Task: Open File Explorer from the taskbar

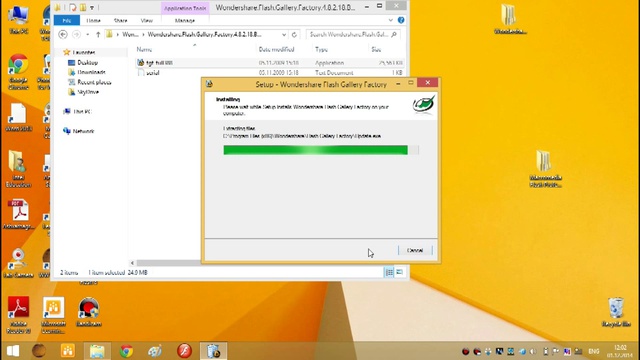Action: tap(97, 351)
